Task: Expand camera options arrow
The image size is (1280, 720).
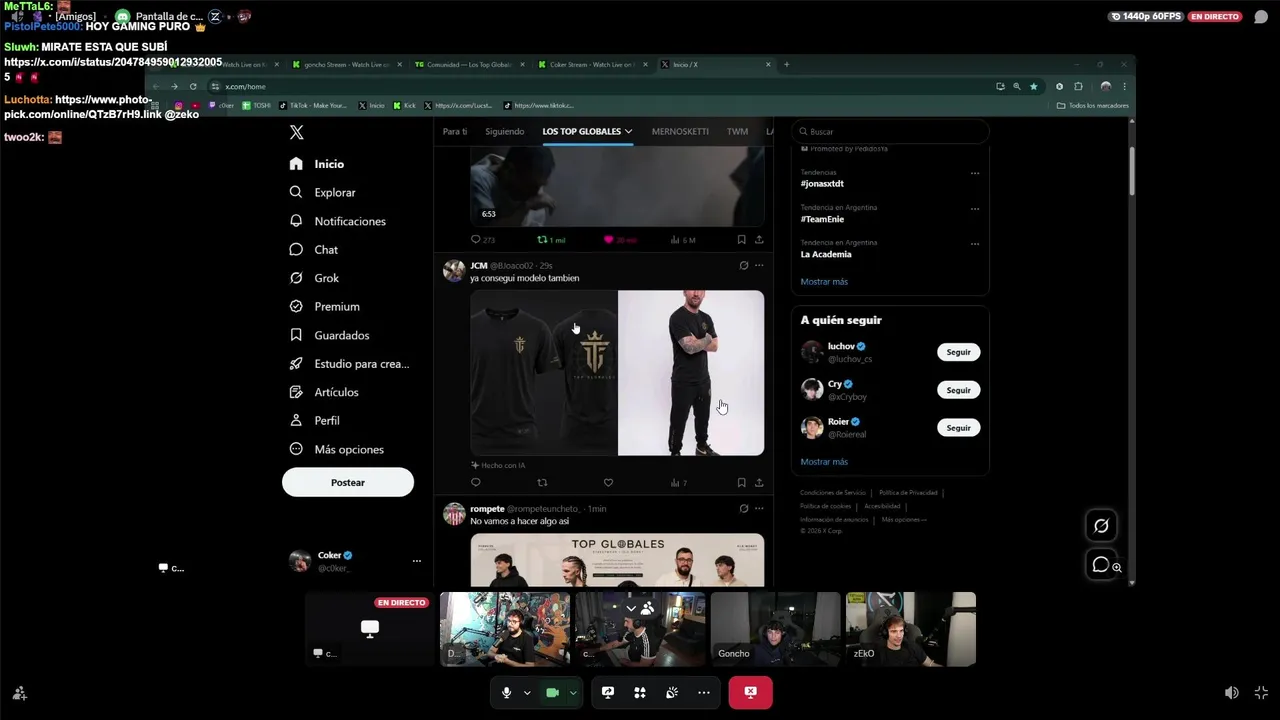Action: click(x=573, y=692)
